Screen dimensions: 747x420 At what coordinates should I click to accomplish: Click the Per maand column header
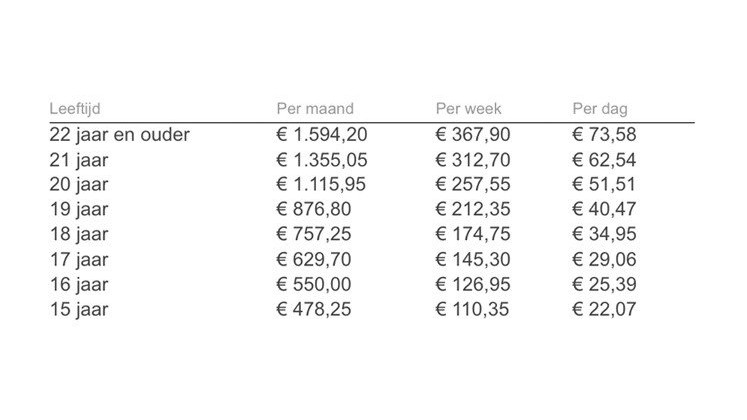click(x=315, y=109)
